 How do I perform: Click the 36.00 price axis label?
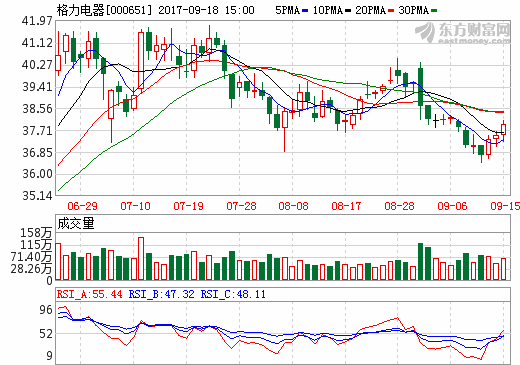pyautogui.click(x=37, y=174)
